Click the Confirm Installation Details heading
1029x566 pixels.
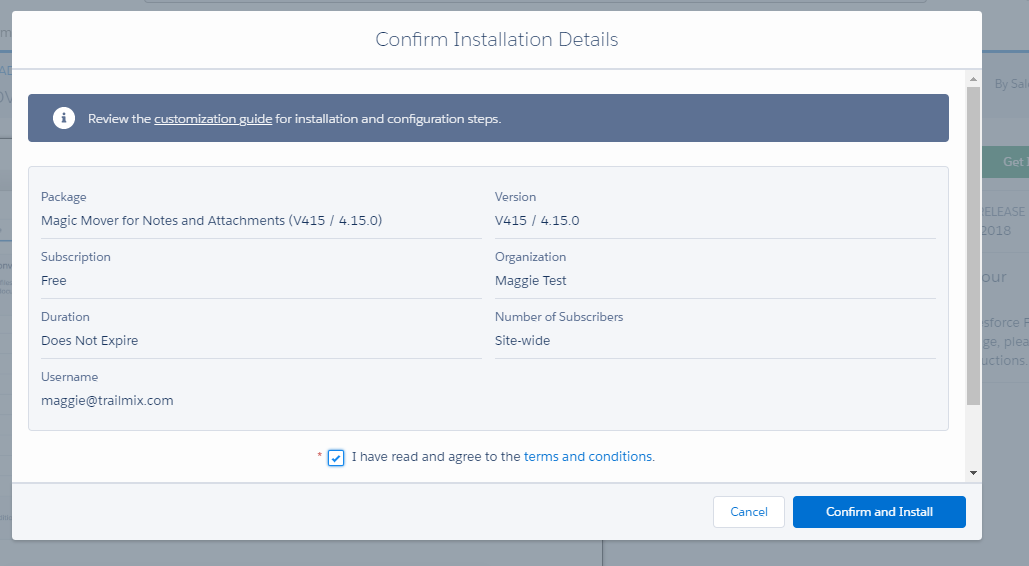tap(496, 40)
